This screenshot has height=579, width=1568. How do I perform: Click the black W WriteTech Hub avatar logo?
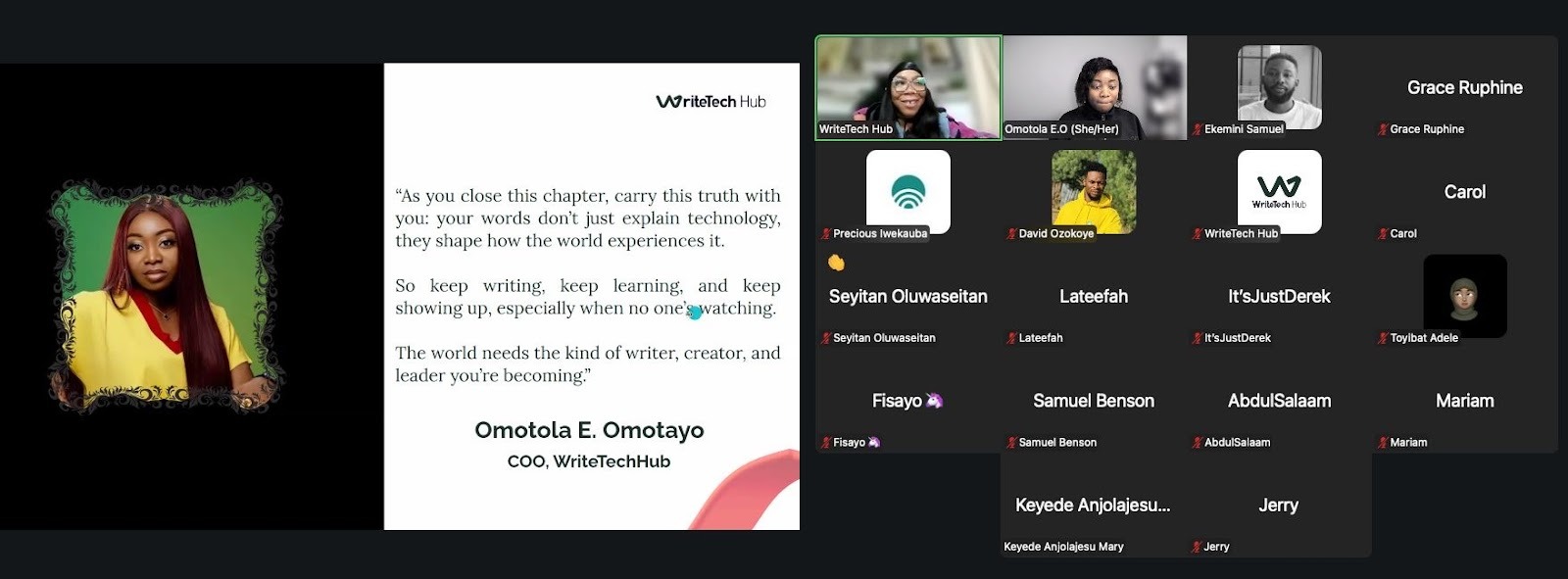point(1279,191)
